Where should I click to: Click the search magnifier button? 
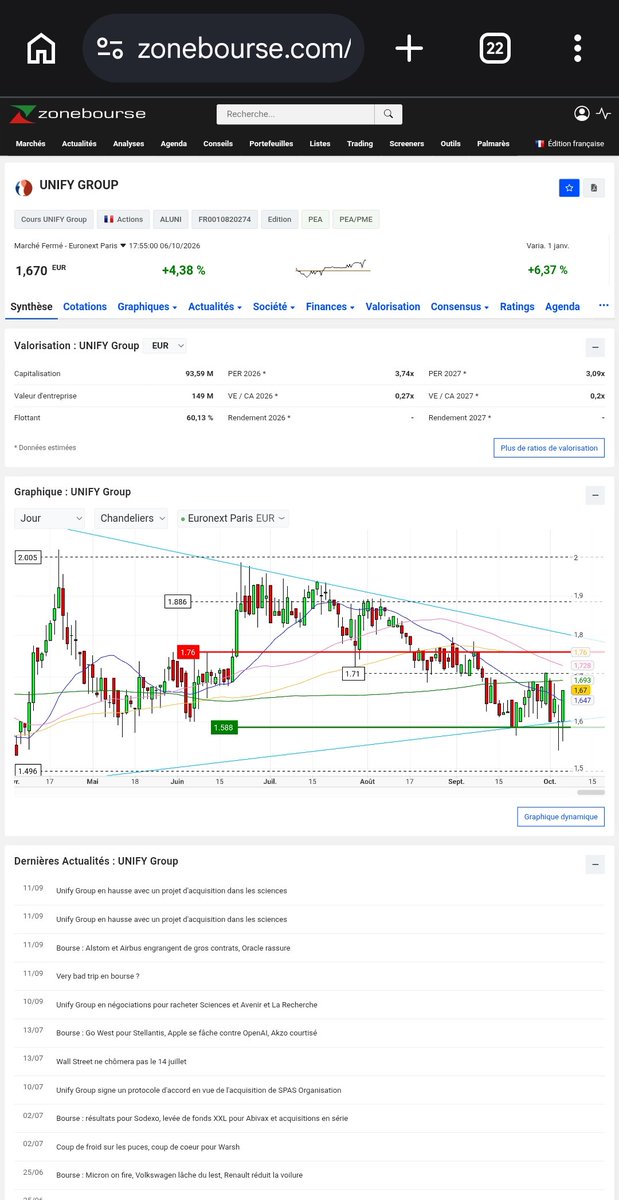pos(389,114)
